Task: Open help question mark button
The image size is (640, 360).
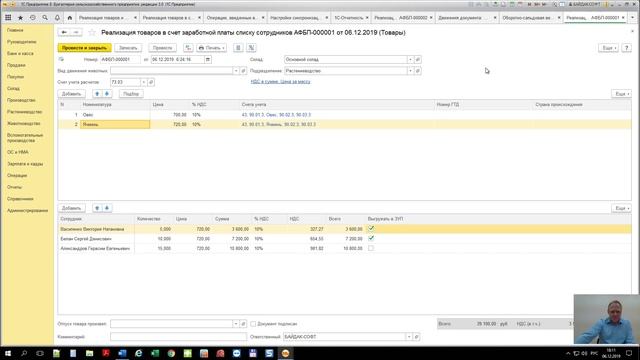Action: tap(627, 48)
